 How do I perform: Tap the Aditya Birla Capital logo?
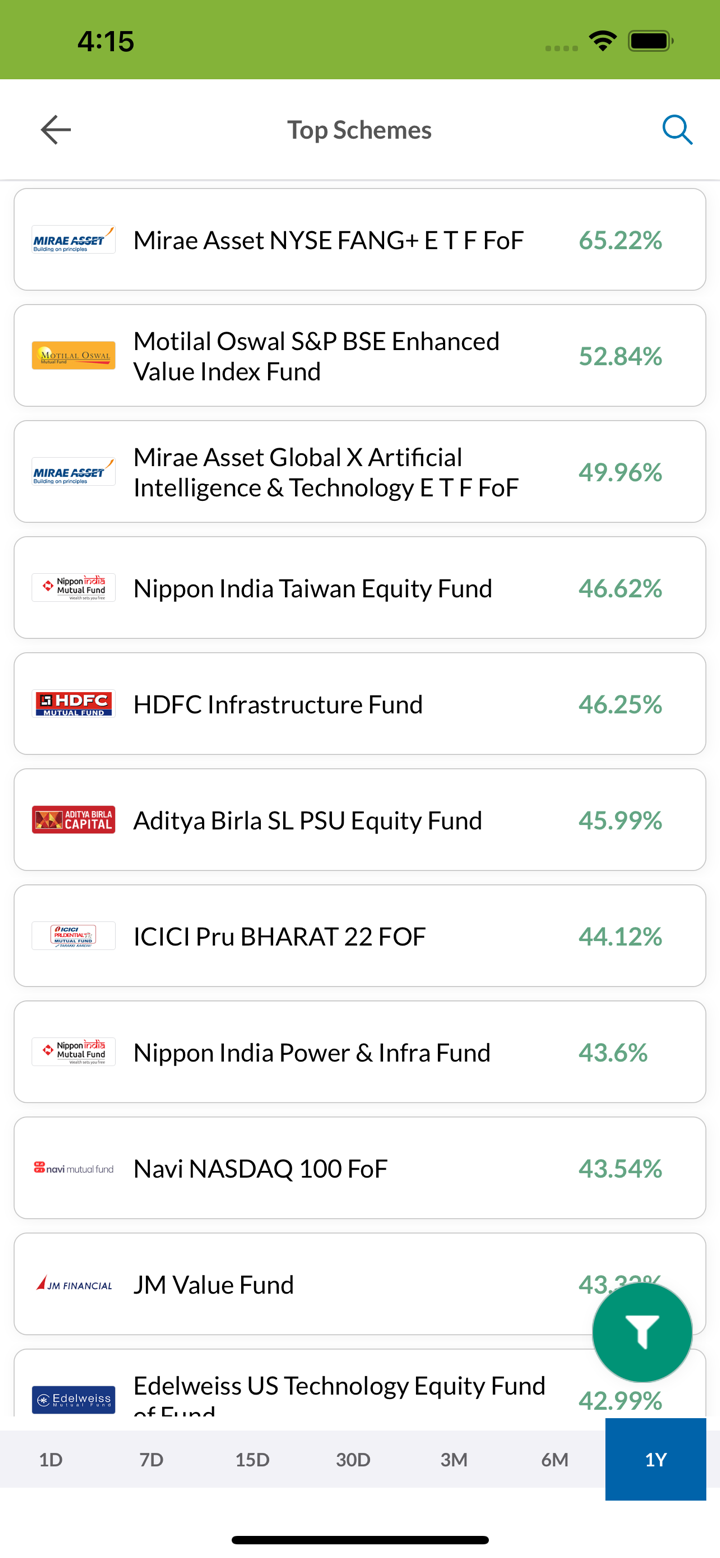(x=74, y=820)
